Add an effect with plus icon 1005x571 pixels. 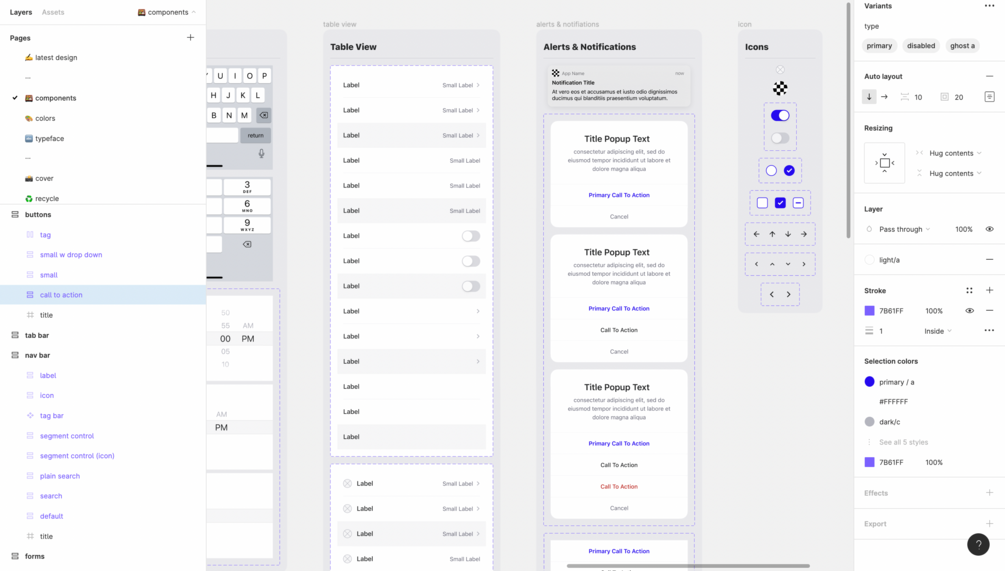click(x=989, y=493)
